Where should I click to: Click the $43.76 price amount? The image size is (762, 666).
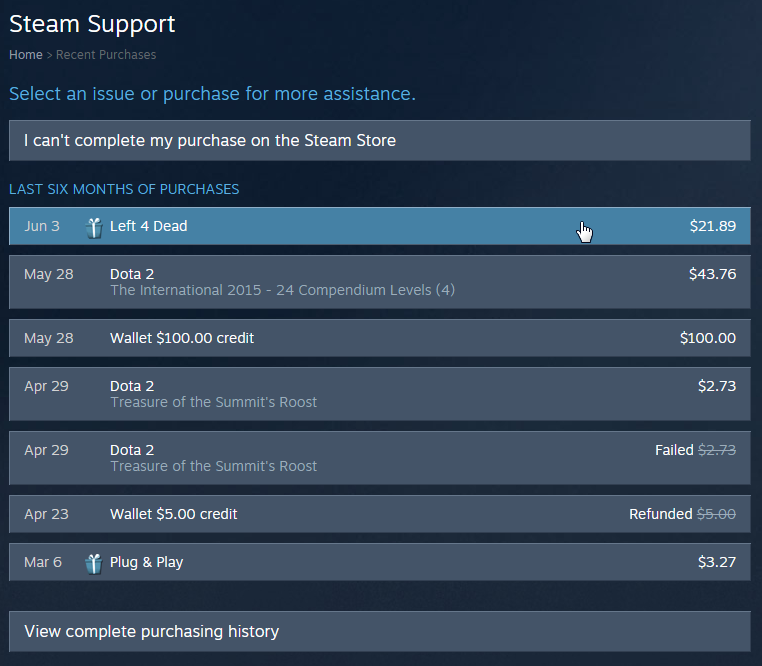(x=712, y=274)
